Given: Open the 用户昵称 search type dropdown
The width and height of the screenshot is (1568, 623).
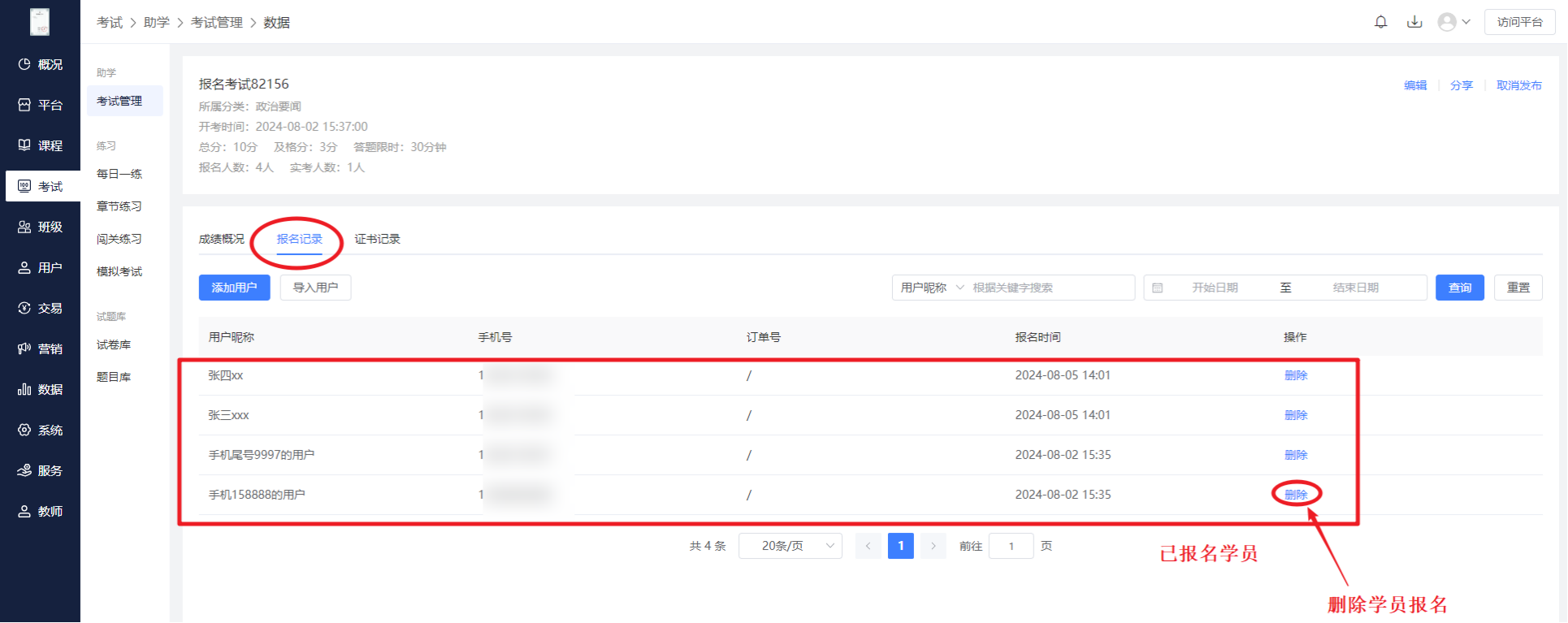Looking at the screenshot, I should pyautogui.click(x=931, y=288).
